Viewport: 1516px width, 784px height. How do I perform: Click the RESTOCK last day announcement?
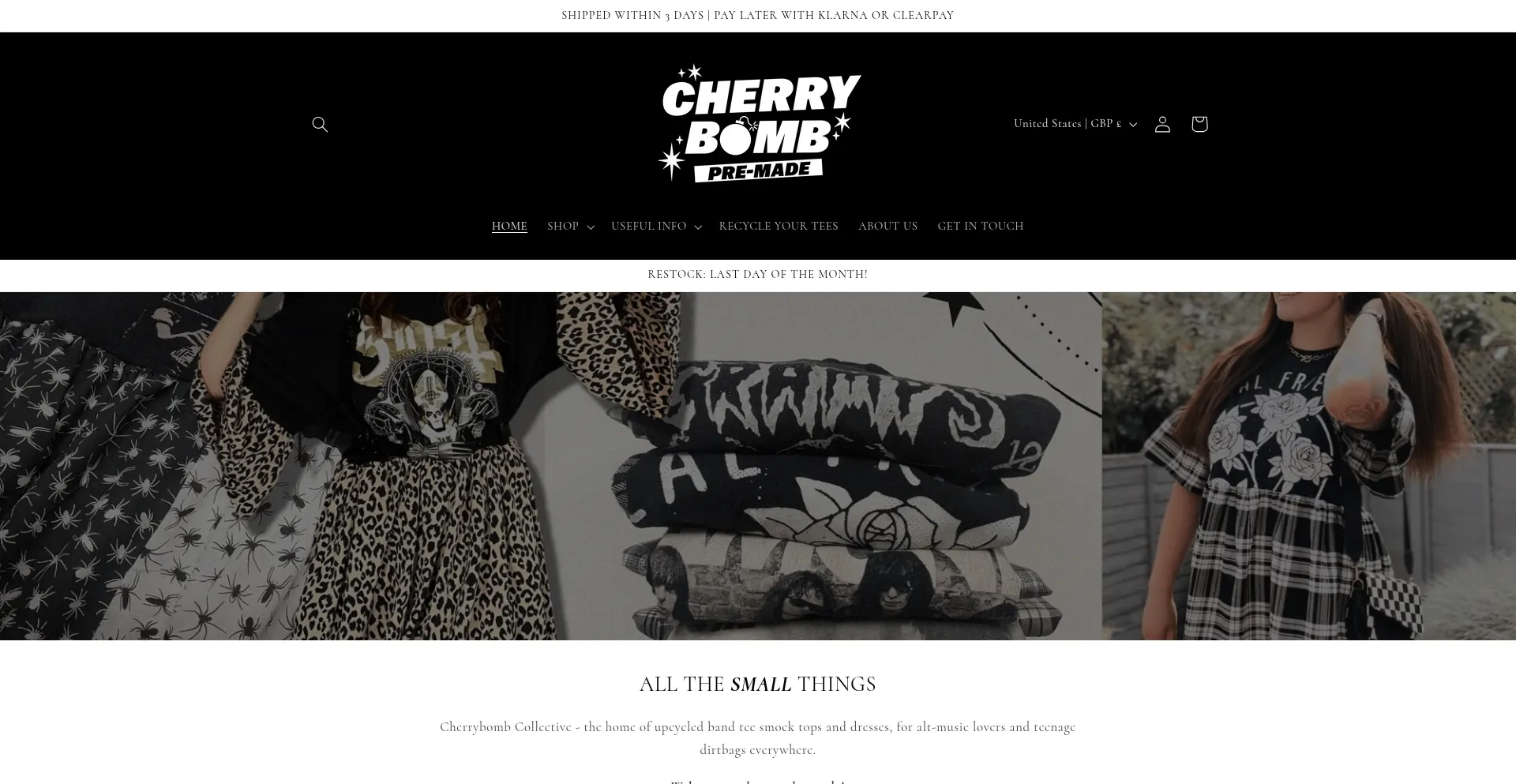click(758, 274)
